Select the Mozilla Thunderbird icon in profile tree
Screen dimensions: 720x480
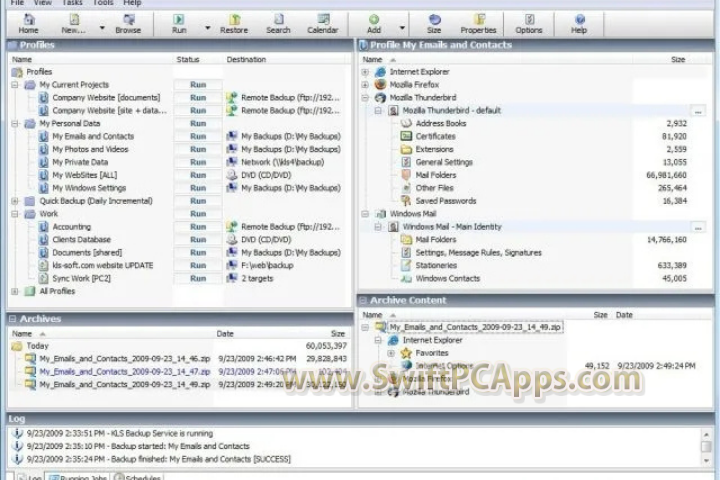(380, 98)
